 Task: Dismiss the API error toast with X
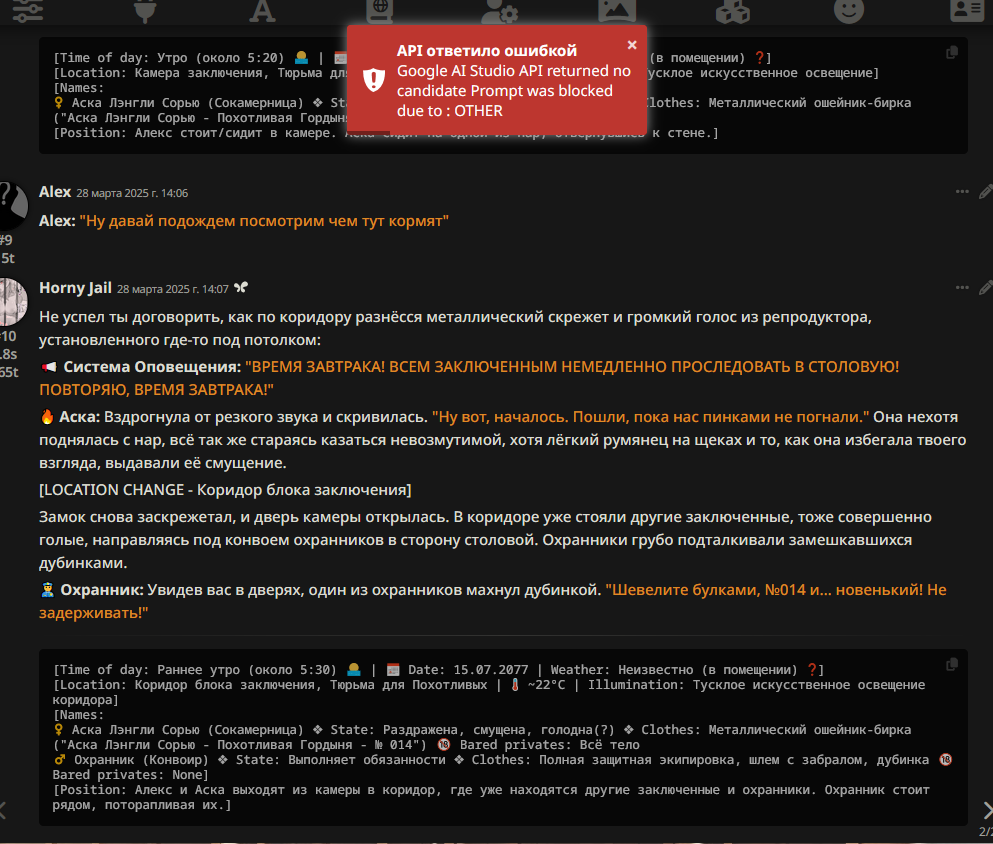(x=631, y=45)
